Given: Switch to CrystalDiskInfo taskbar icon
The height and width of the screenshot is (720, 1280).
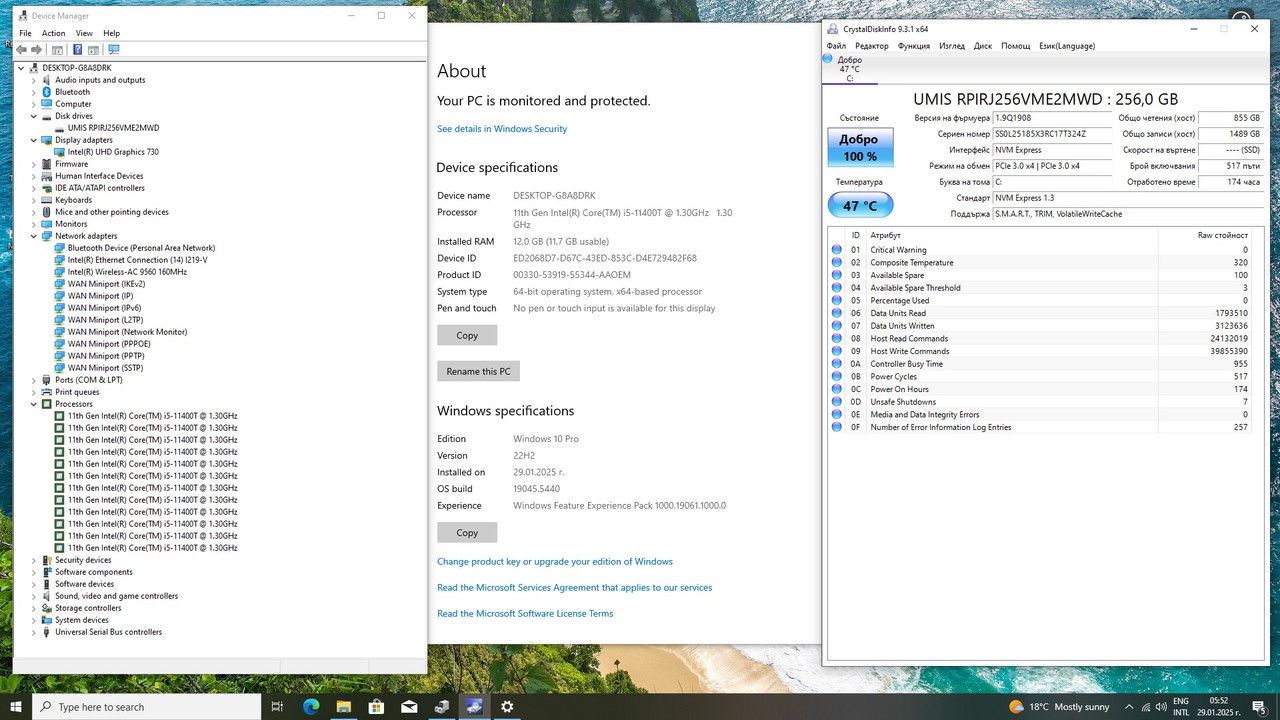Looking at the screenshot, I should click(x=474, y=706).
